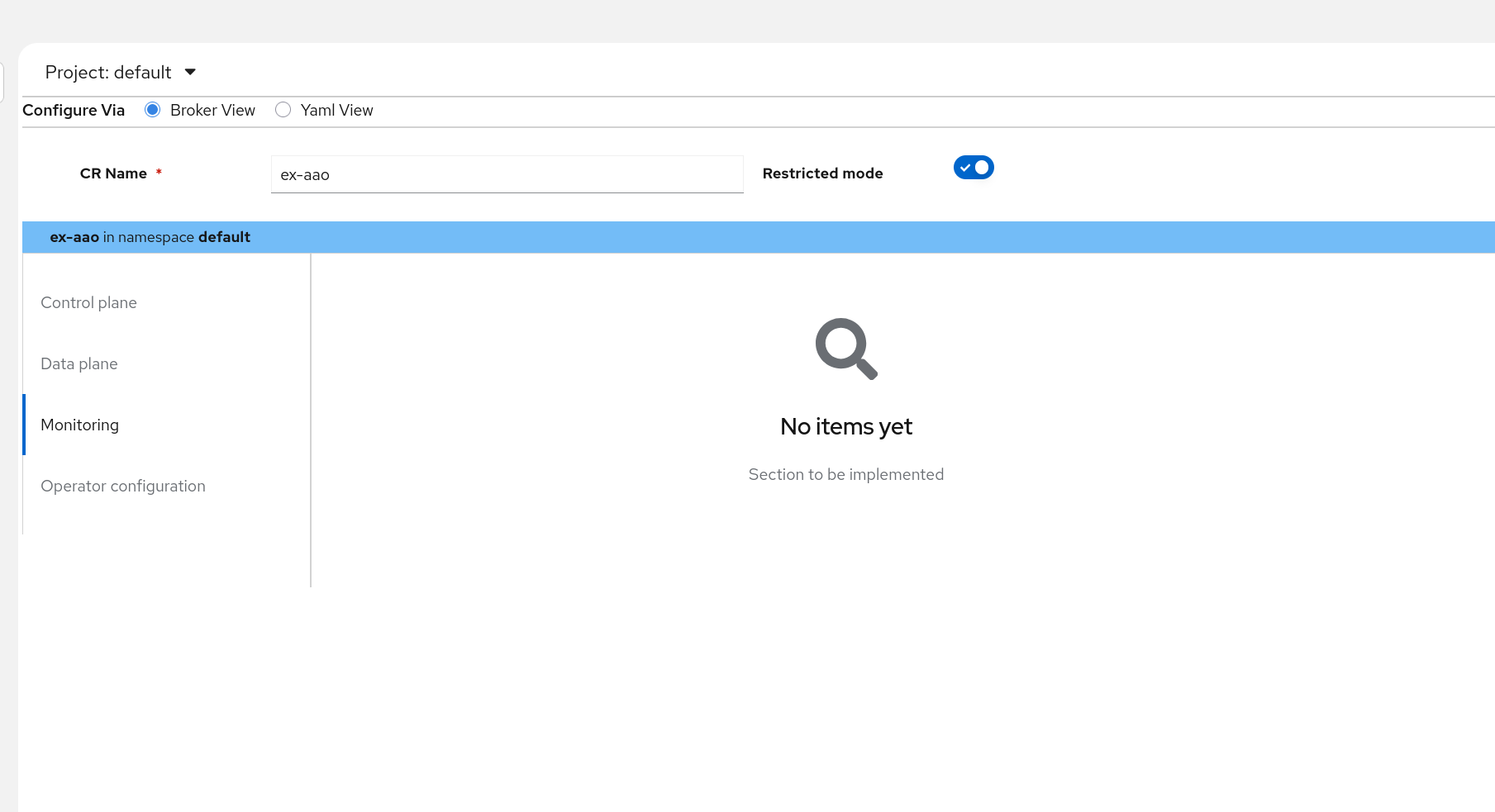
Task: Select the Broker View radio button
Action: (x=152, y=110)
